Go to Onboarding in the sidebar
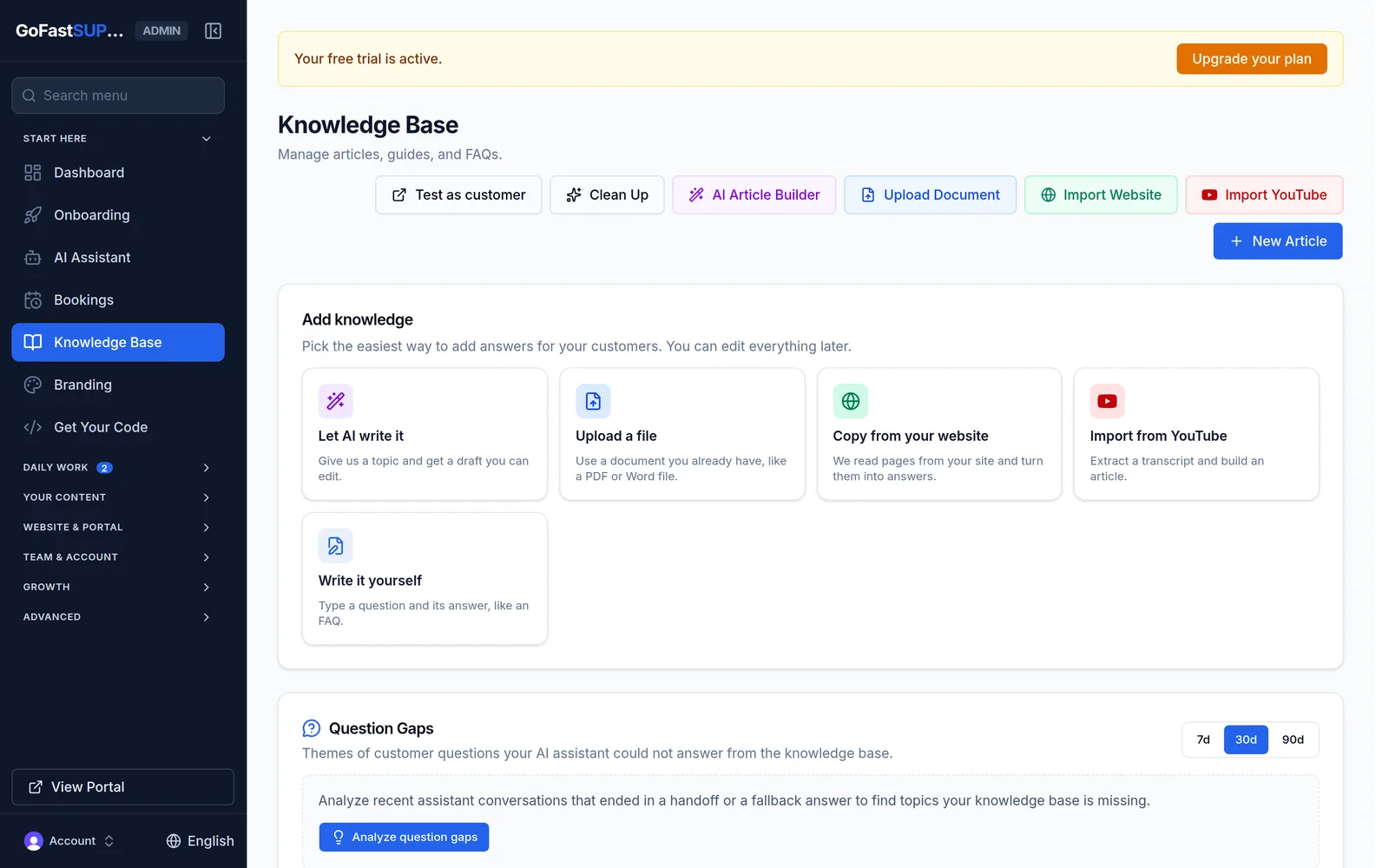Screen dimensions: 1389x868 coord(118,215)
